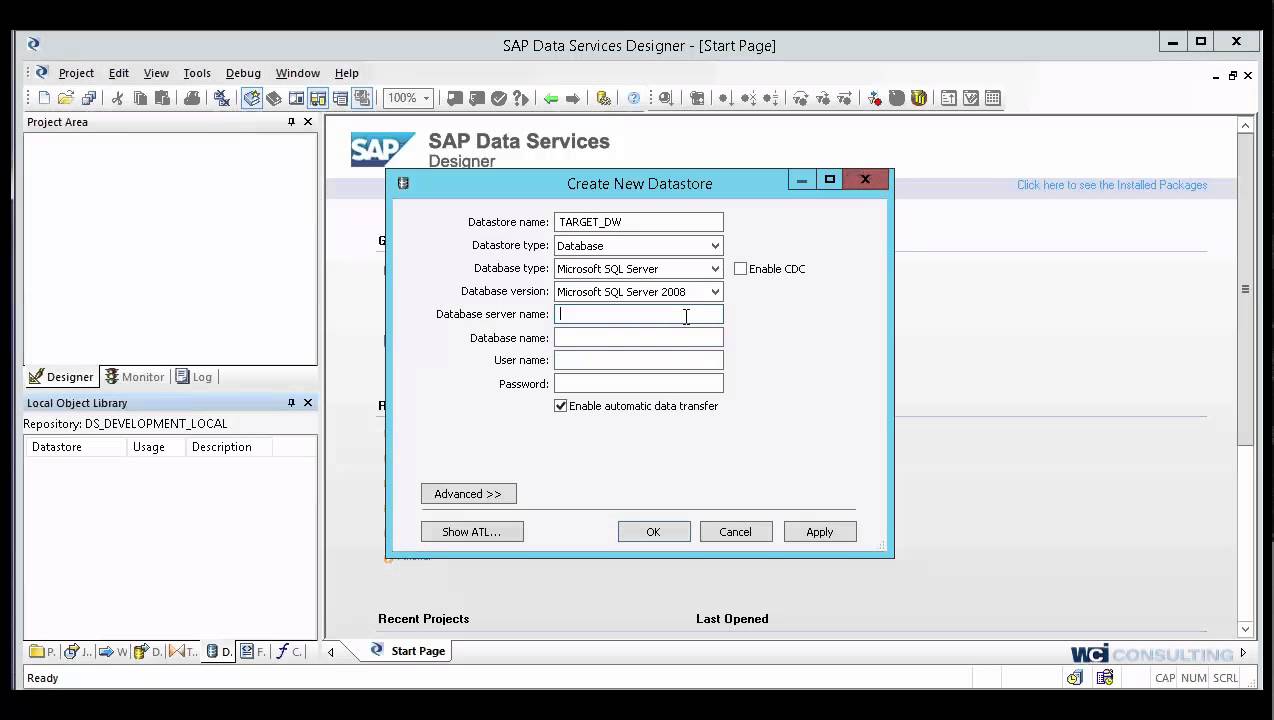
Task: Open the Datastore type dropdown
Action: click(715, 246)
